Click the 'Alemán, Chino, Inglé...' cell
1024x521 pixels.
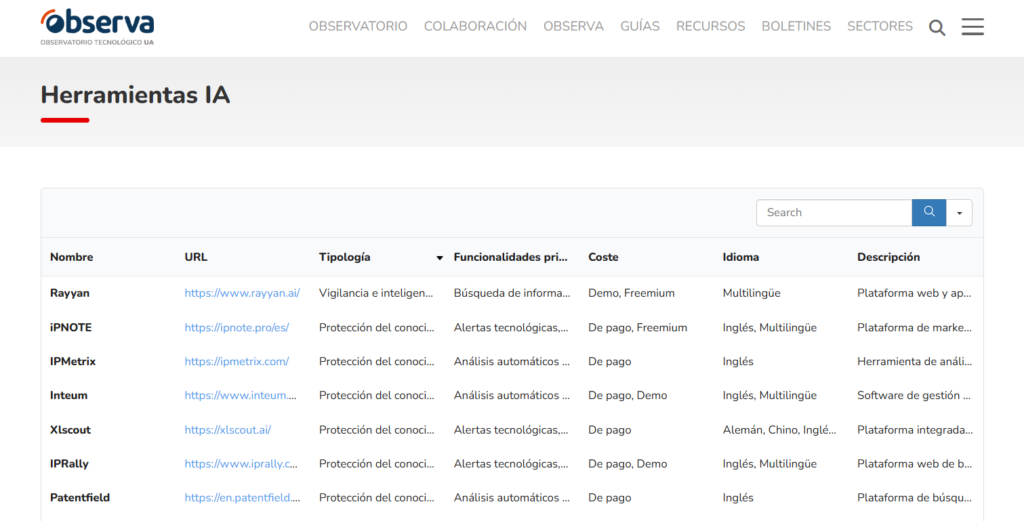click(x=779, y=430)
